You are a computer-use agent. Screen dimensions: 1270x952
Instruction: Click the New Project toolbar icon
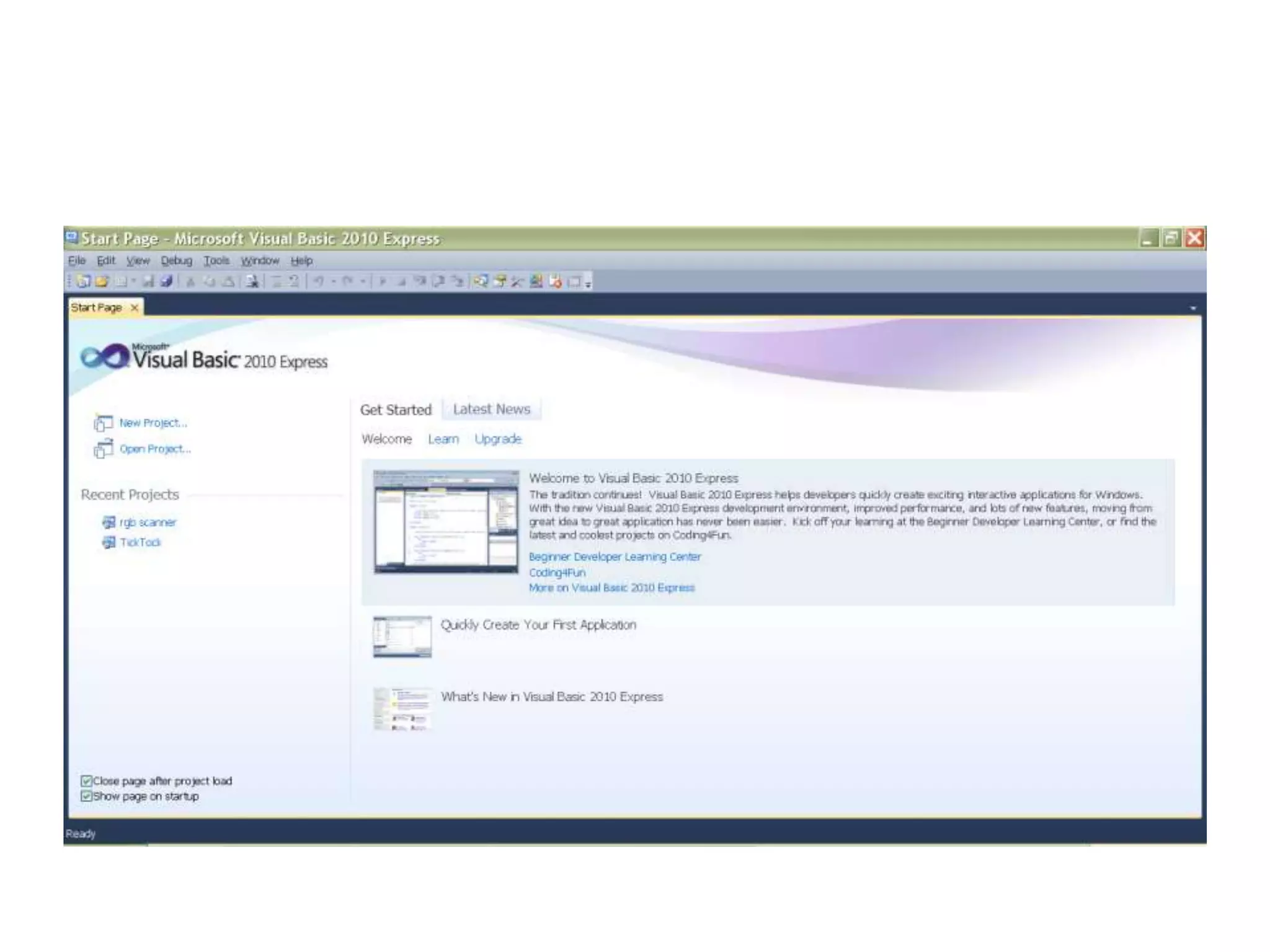pyautogui.click(x=84, y=282)
